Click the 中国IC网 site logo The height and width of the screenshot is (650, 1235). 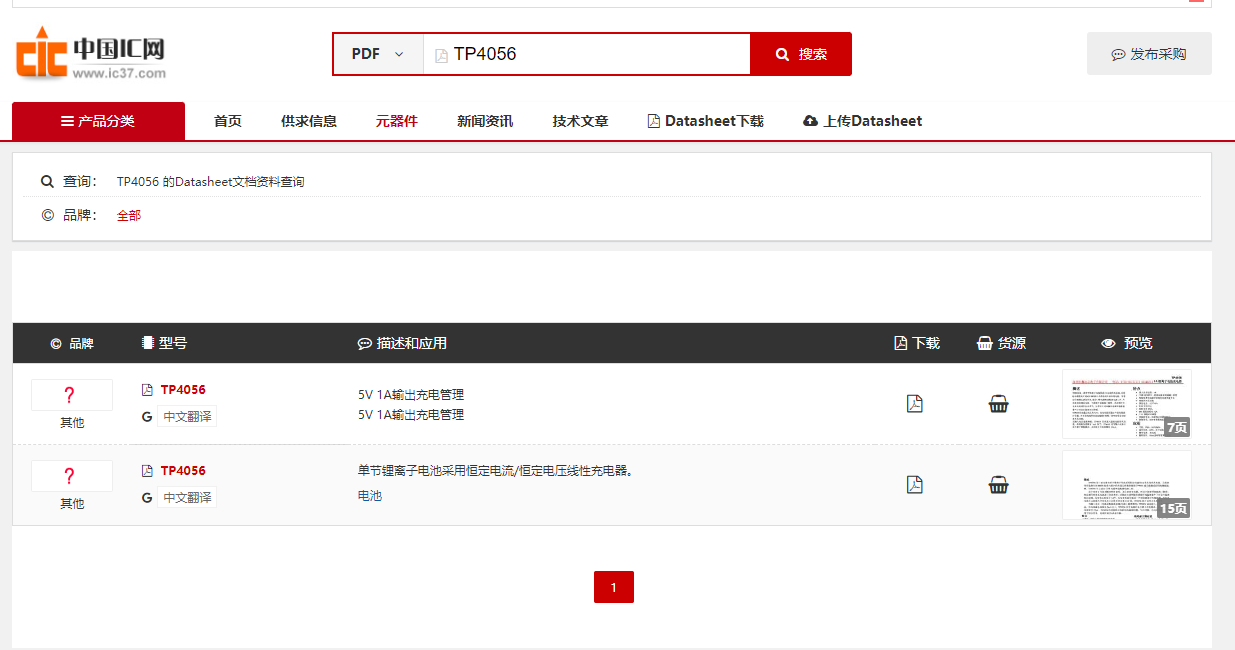(x=91, y=54)
